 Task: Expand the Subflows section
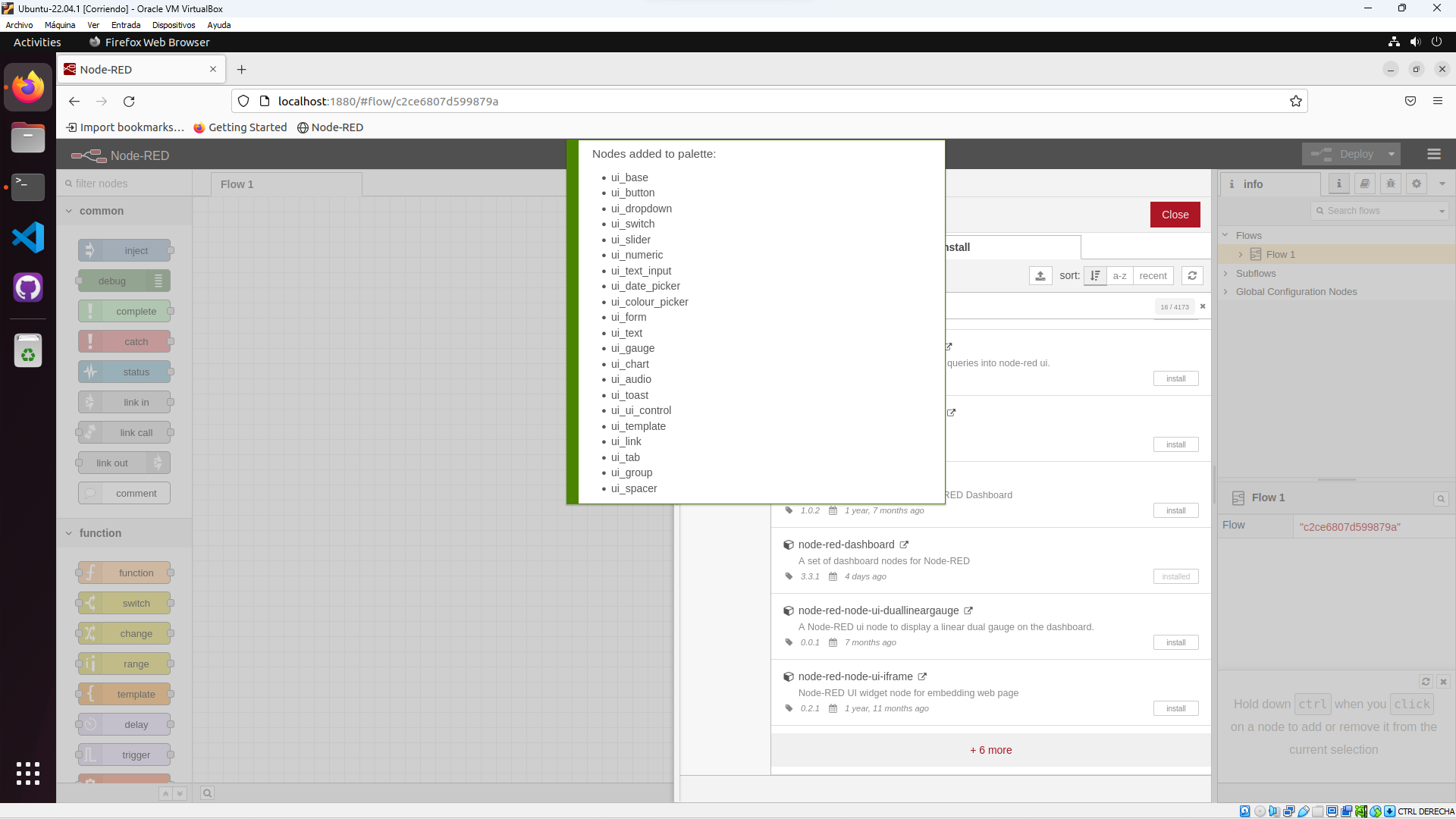coord(1227,273)
